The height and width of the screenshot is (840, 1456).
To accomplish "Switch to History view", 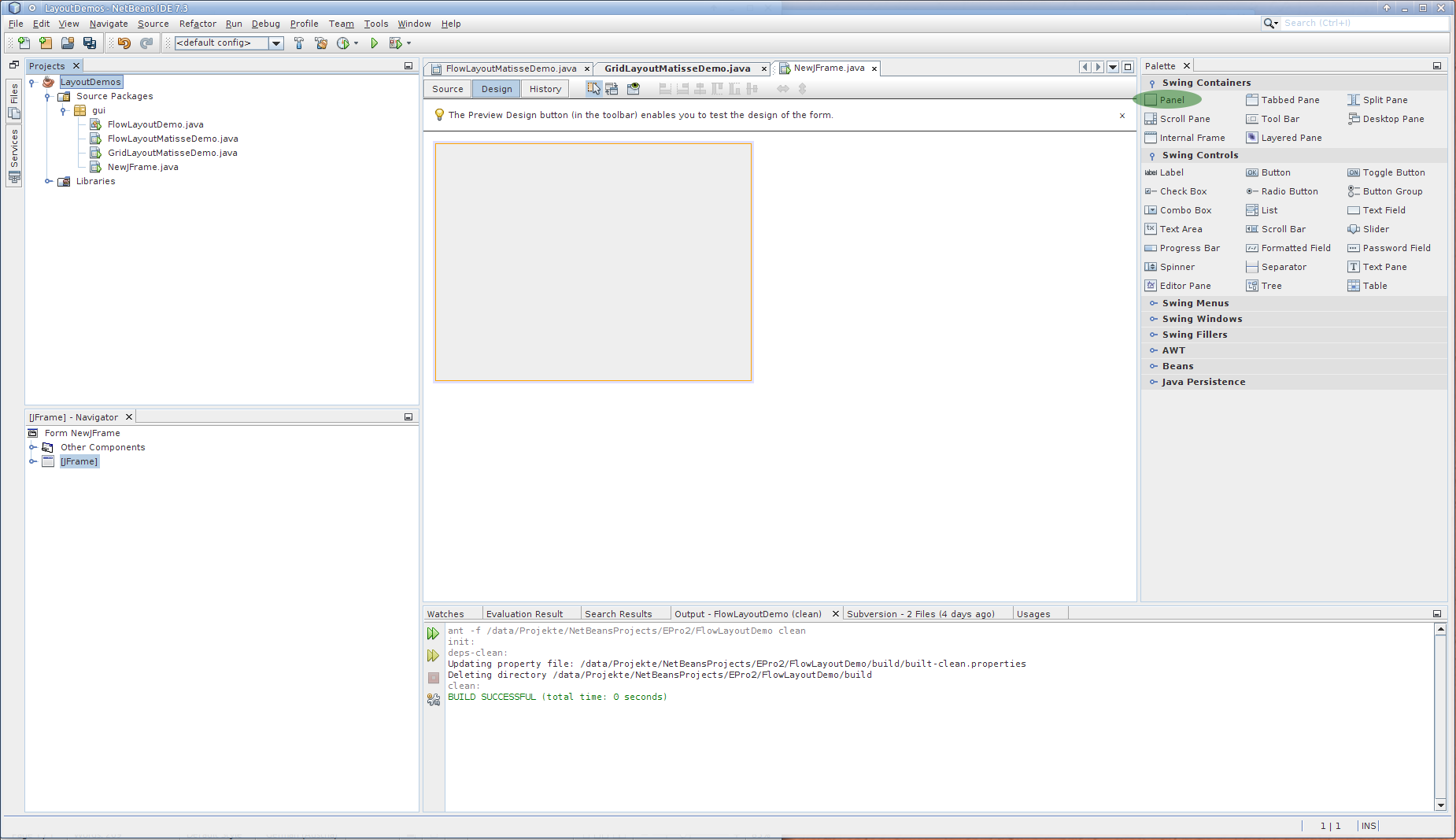I will (545, 89).
